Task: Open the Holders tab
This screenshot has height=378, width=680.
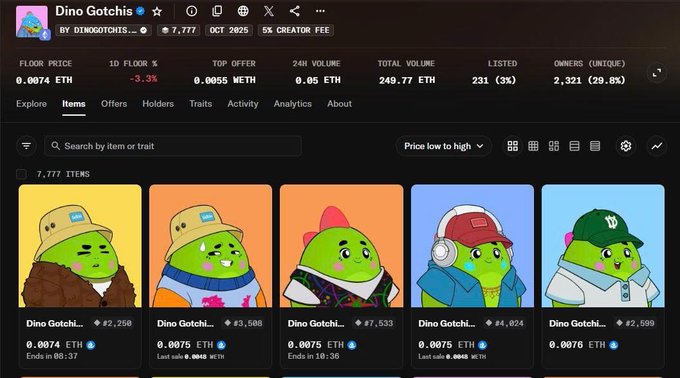Action: [x=158, y=104]
